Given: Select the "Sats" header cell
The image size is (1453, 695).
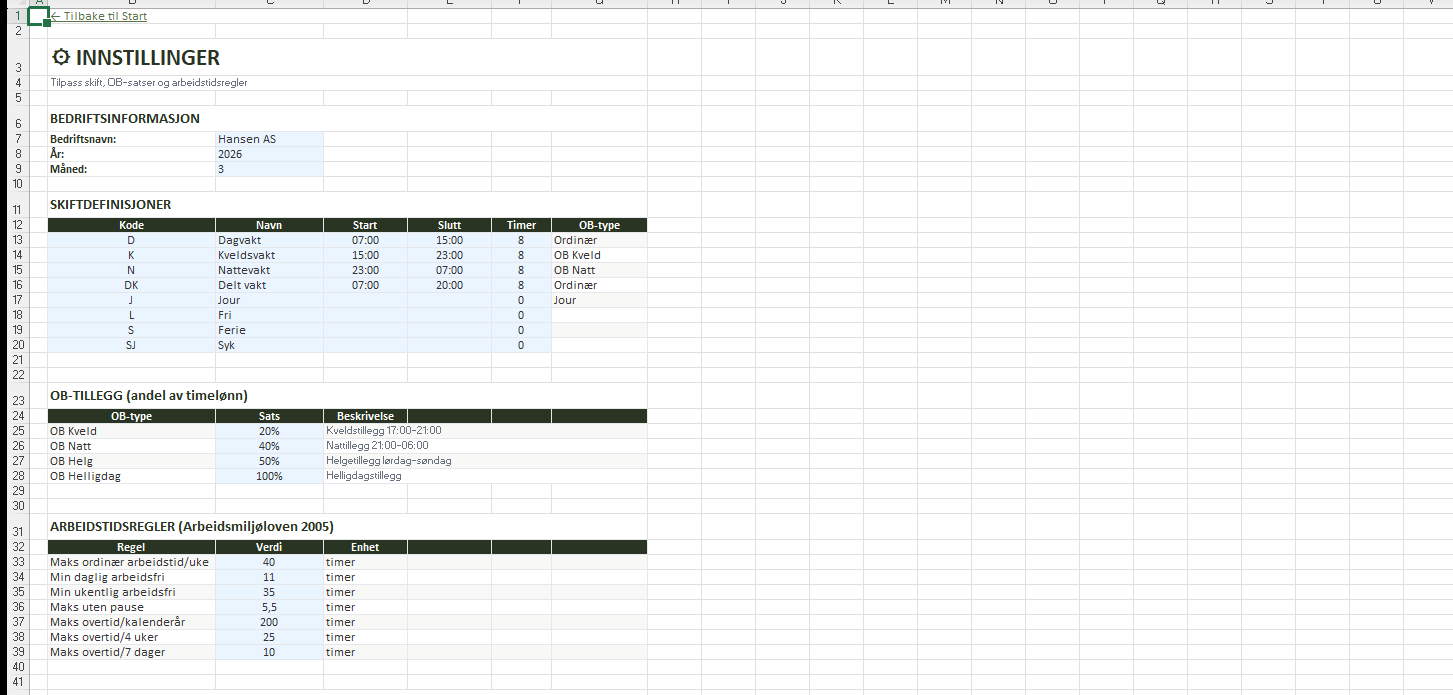Looking at the screenshot, I should 269,416.
